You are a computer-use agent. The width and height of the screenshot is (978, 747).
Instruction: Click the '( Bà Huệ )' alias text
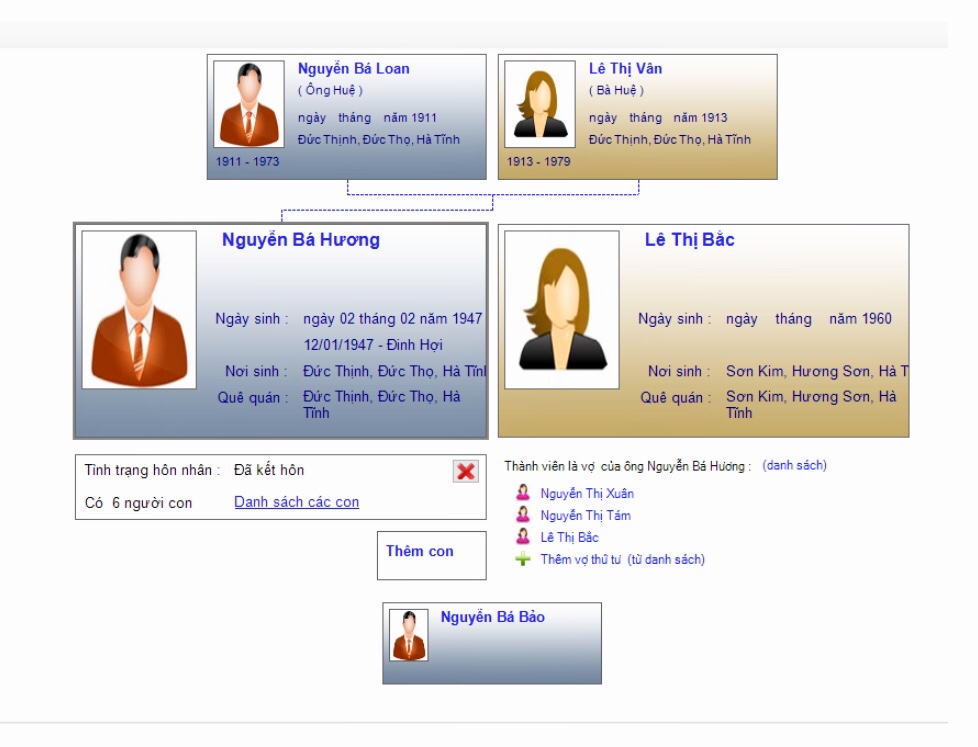click(x=616, y=90)
